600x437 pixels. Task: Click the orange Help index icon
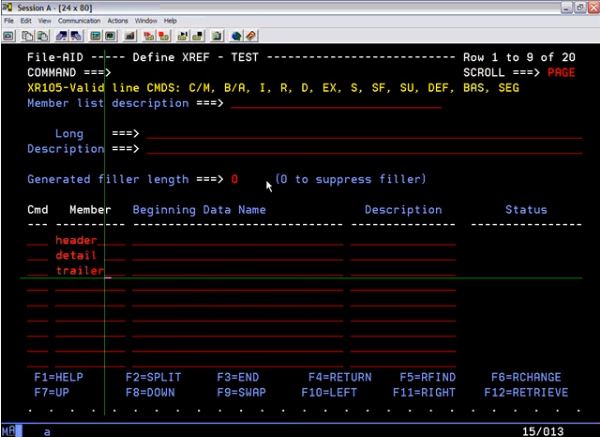click(251, 36)
